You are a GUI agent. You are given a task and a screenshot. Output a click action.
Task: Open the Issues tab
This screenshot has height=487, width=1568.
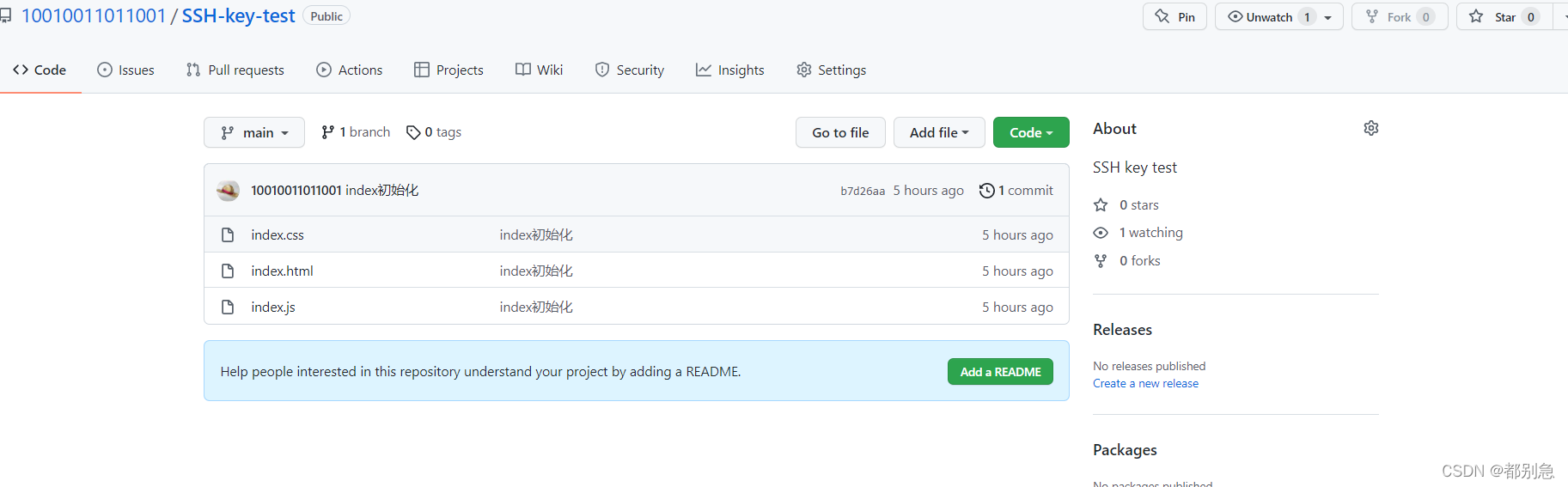(125, 70)
